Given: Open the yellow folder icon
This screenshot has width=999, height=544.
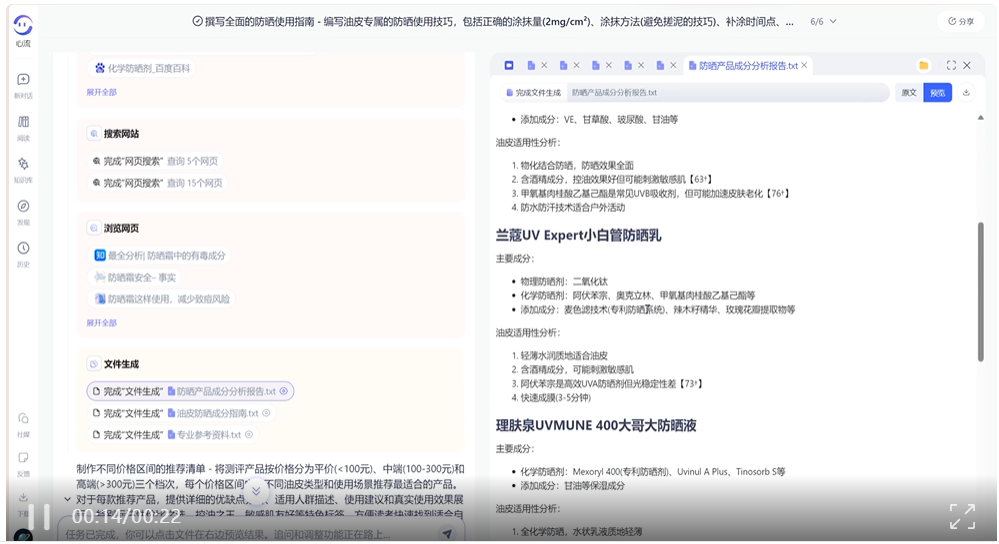Looking at the screenshot, I should click(x=923, y=66).
